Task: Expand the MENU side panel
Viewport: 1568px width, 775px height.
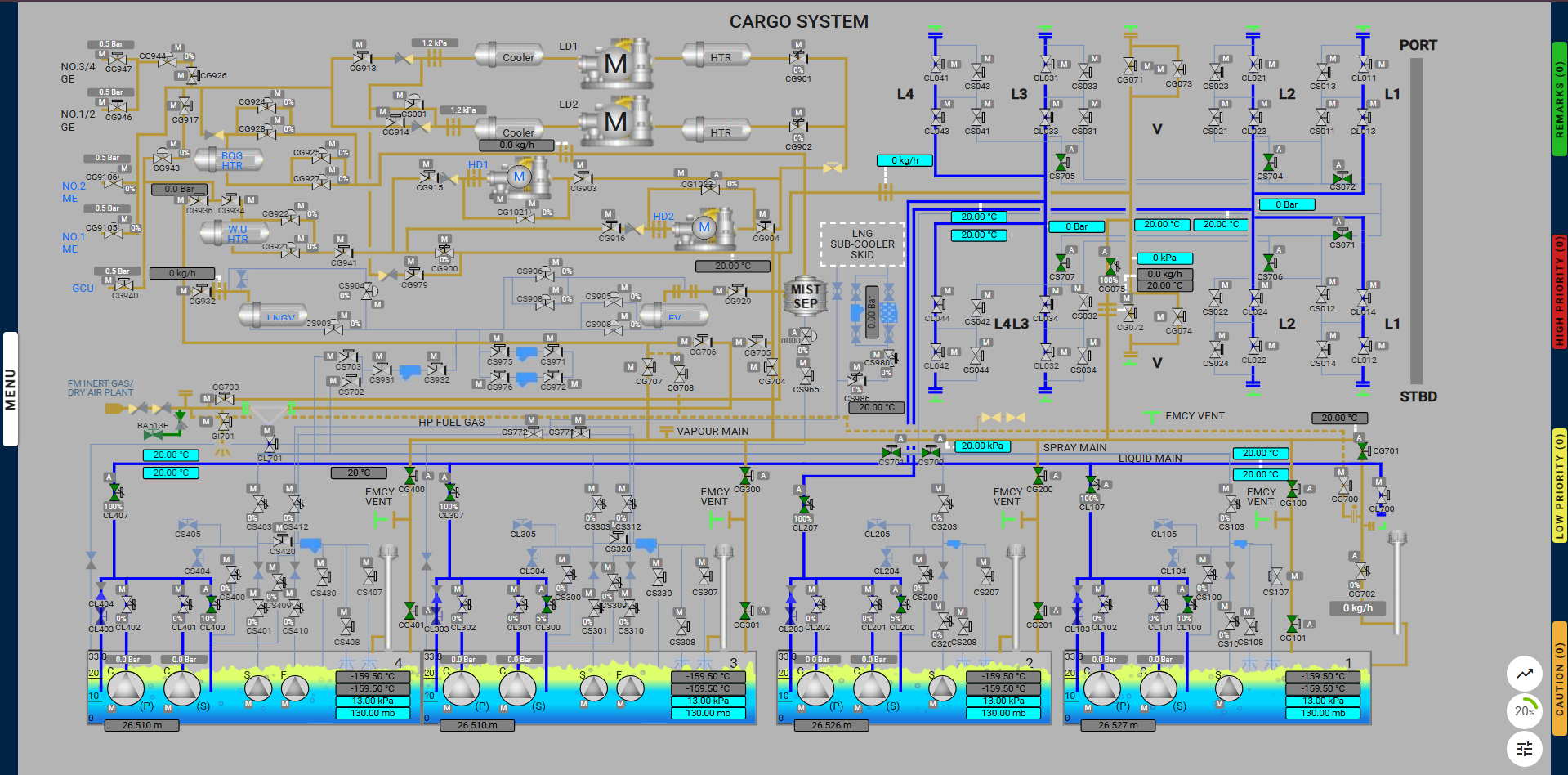Action: coord(10,388)
